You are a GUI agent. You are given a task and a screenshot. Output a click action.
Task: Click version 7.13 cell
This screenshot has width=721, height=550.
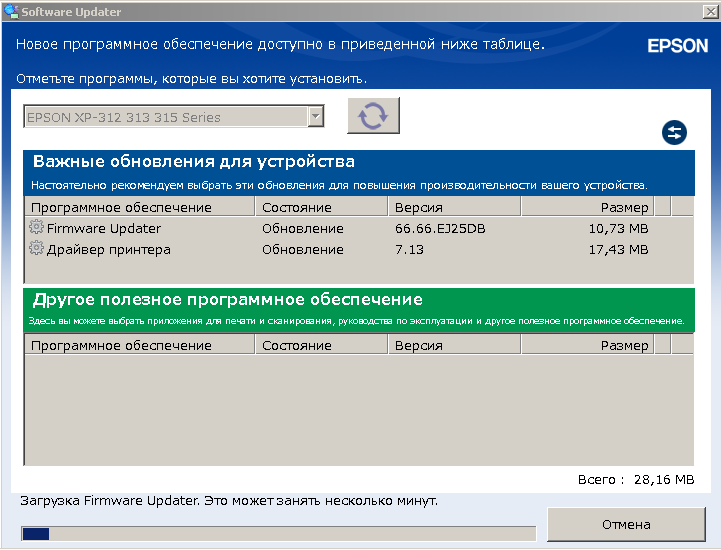(409, 250)
